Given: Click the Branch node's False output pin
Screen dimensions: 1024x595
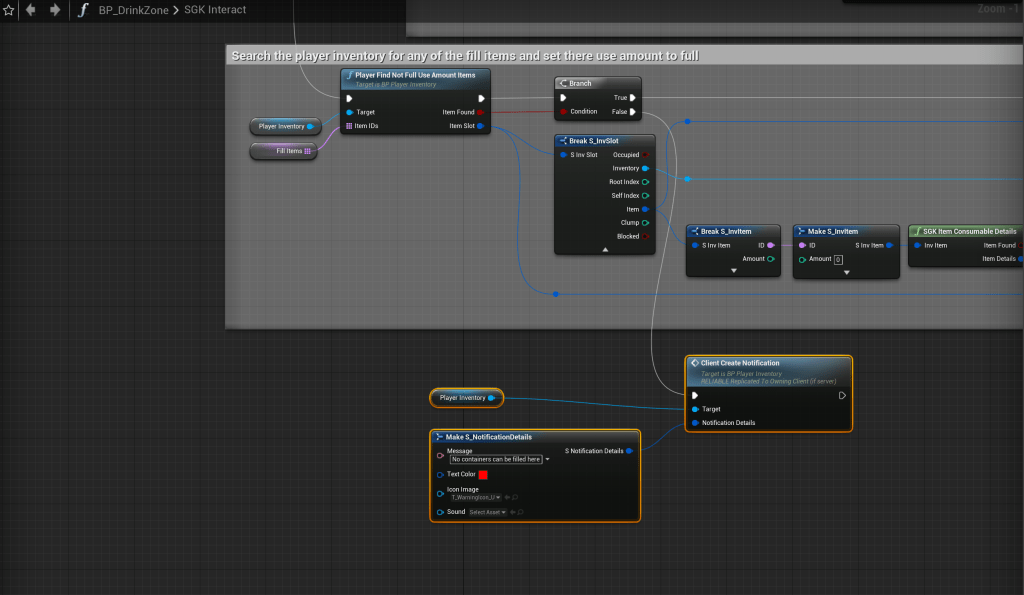Looking at the screenshot, I should pyautogui.click(x=633, y=112).
